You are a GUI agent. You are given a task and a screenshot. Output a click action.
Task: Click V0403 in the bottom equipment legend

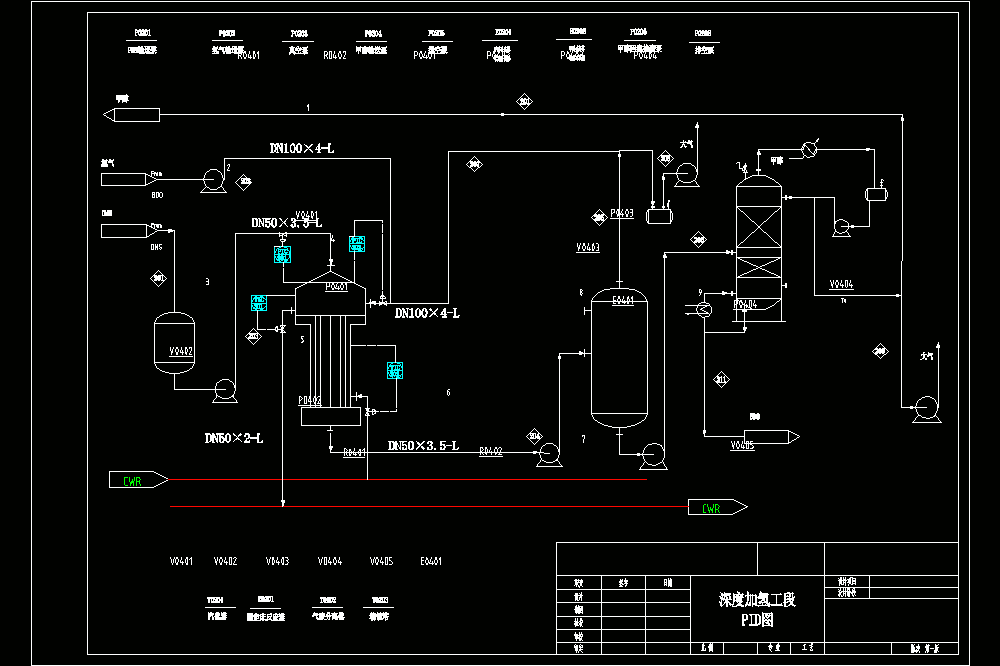pyautogui.click(x=277, y=561)
